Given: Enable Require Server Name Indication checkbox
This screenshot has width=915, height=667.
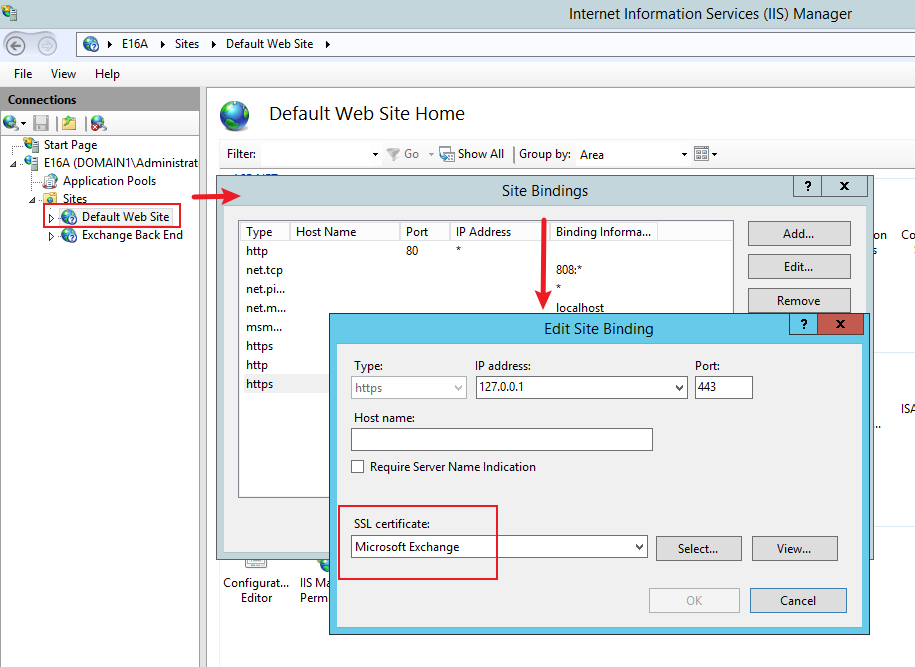Looking at the screenshot, I should [358, 467].
